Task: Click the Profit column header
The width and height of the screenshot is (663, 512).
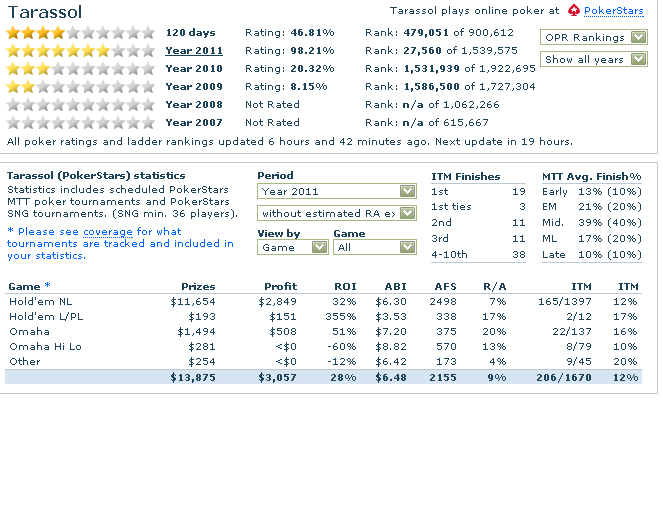Action: click(x=280, y=287)
